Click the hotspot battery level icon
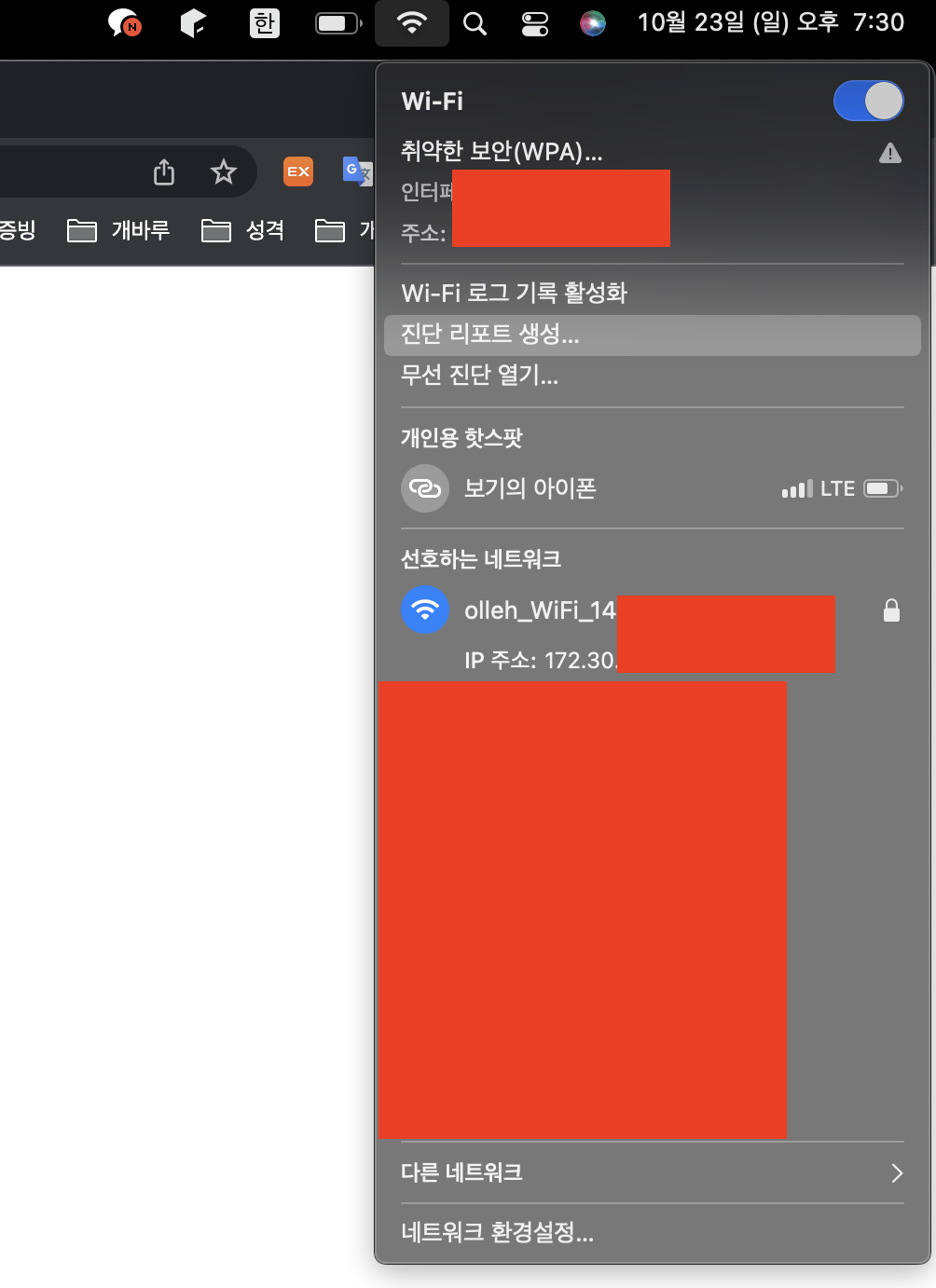Screen dimensions: 936x1288 (x=882, y=488)
